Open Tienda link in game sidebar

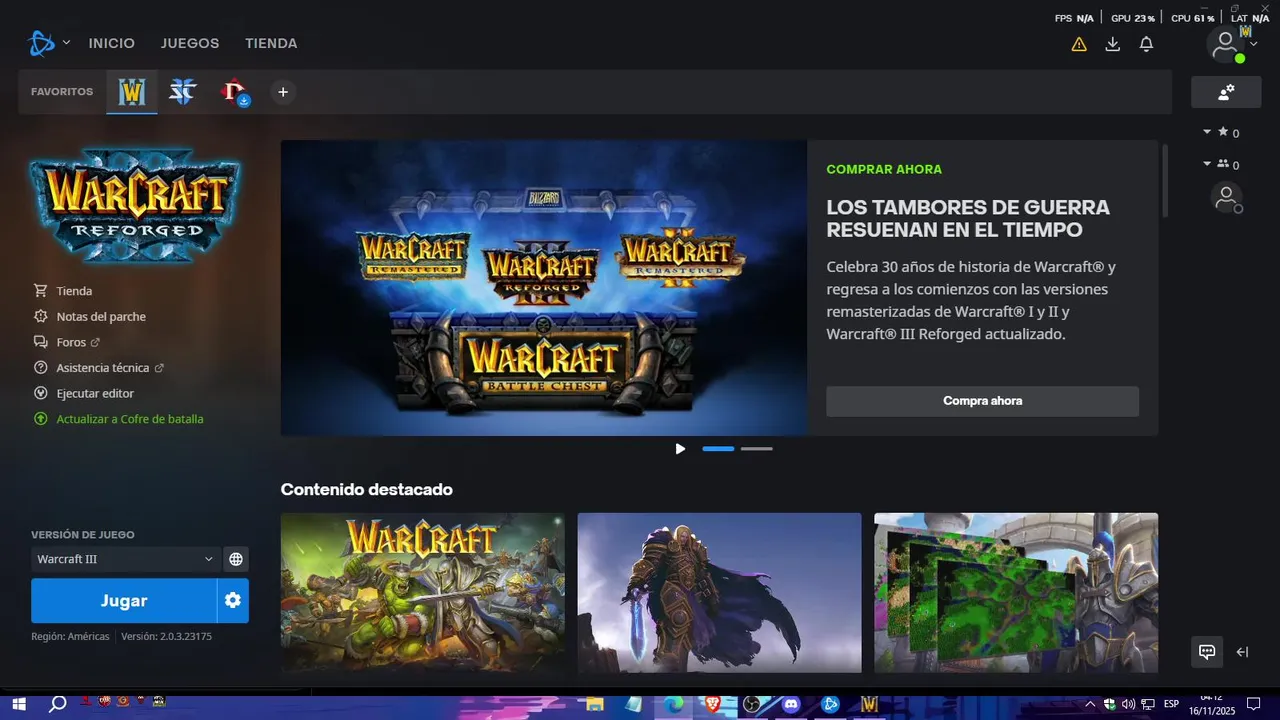click(74, 291)
